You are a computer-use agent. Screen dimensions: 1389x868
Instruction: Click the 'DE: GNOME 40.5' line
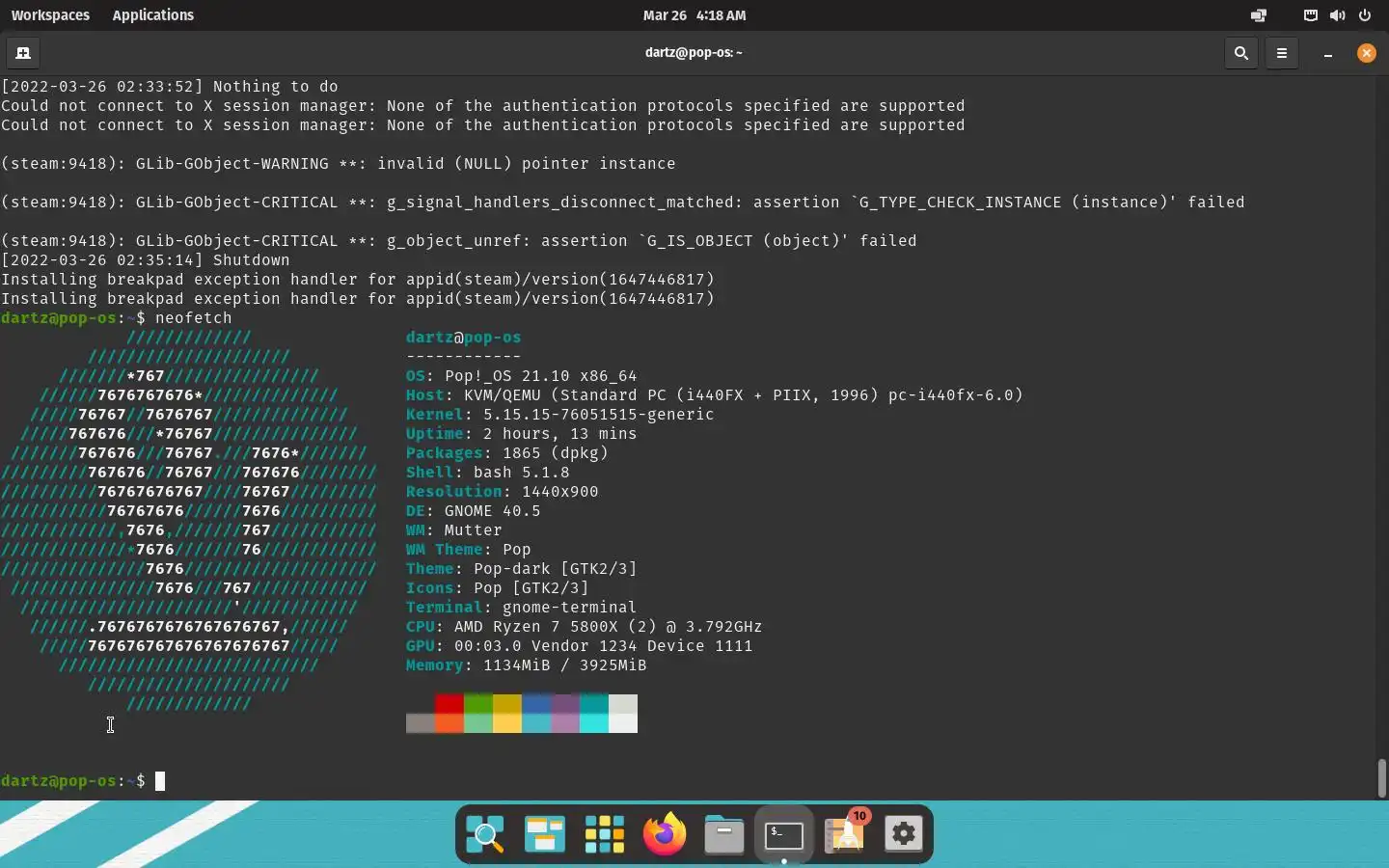474,511
